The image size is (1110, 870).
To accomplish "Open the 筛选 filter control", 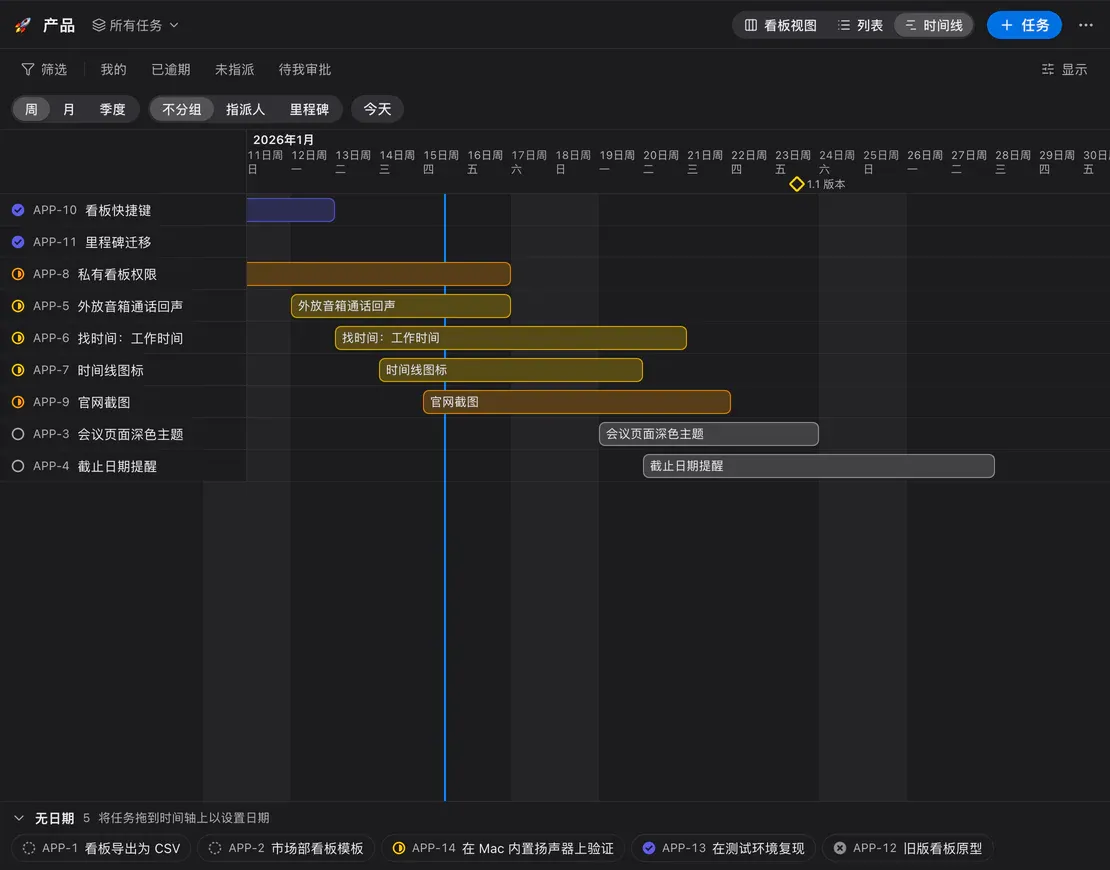I will [44, 69].
